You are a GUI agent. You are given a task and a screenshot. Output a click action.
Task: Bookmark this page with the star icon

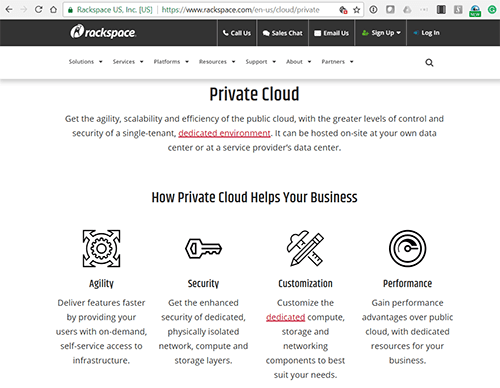click(x=357, y=10)
